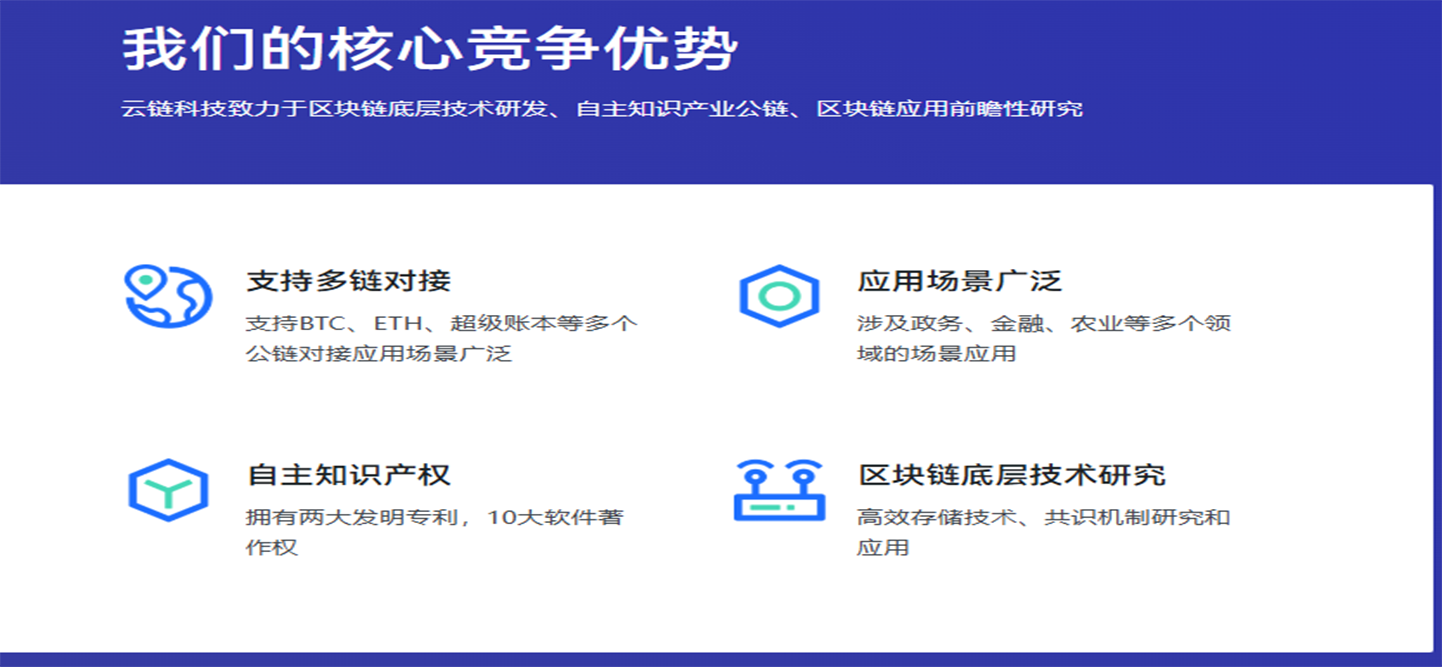The image size is (1442, 667).
Task: Click the cube icon beside 自主知识产权
Action: click(x=168, y=490)
